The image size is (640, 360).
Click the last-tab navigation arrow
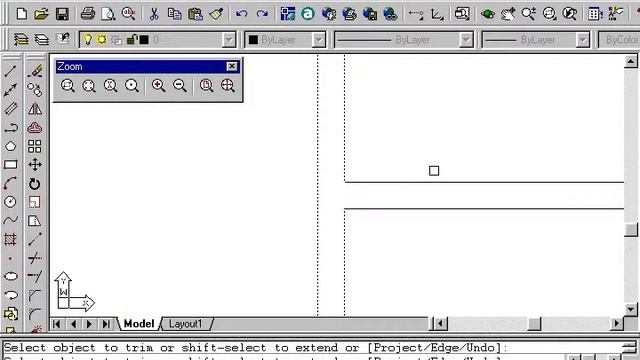click(106, 324)
